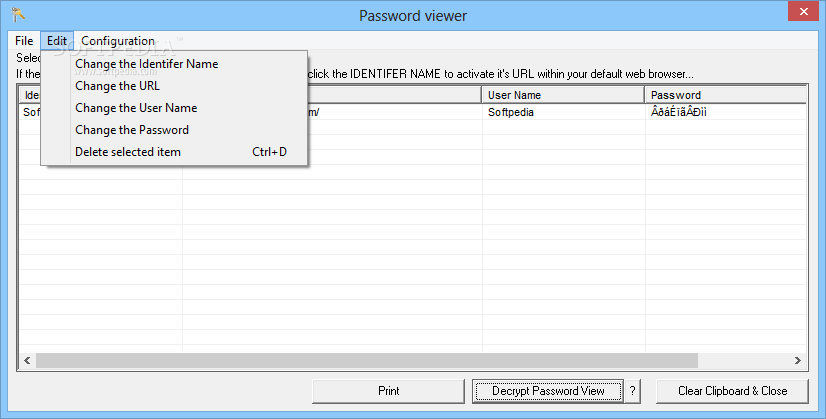The width and height of the screenshot is (826, 419).
Task: Click the horizontal scrollbar right arrow
Action: pos(798,360)
